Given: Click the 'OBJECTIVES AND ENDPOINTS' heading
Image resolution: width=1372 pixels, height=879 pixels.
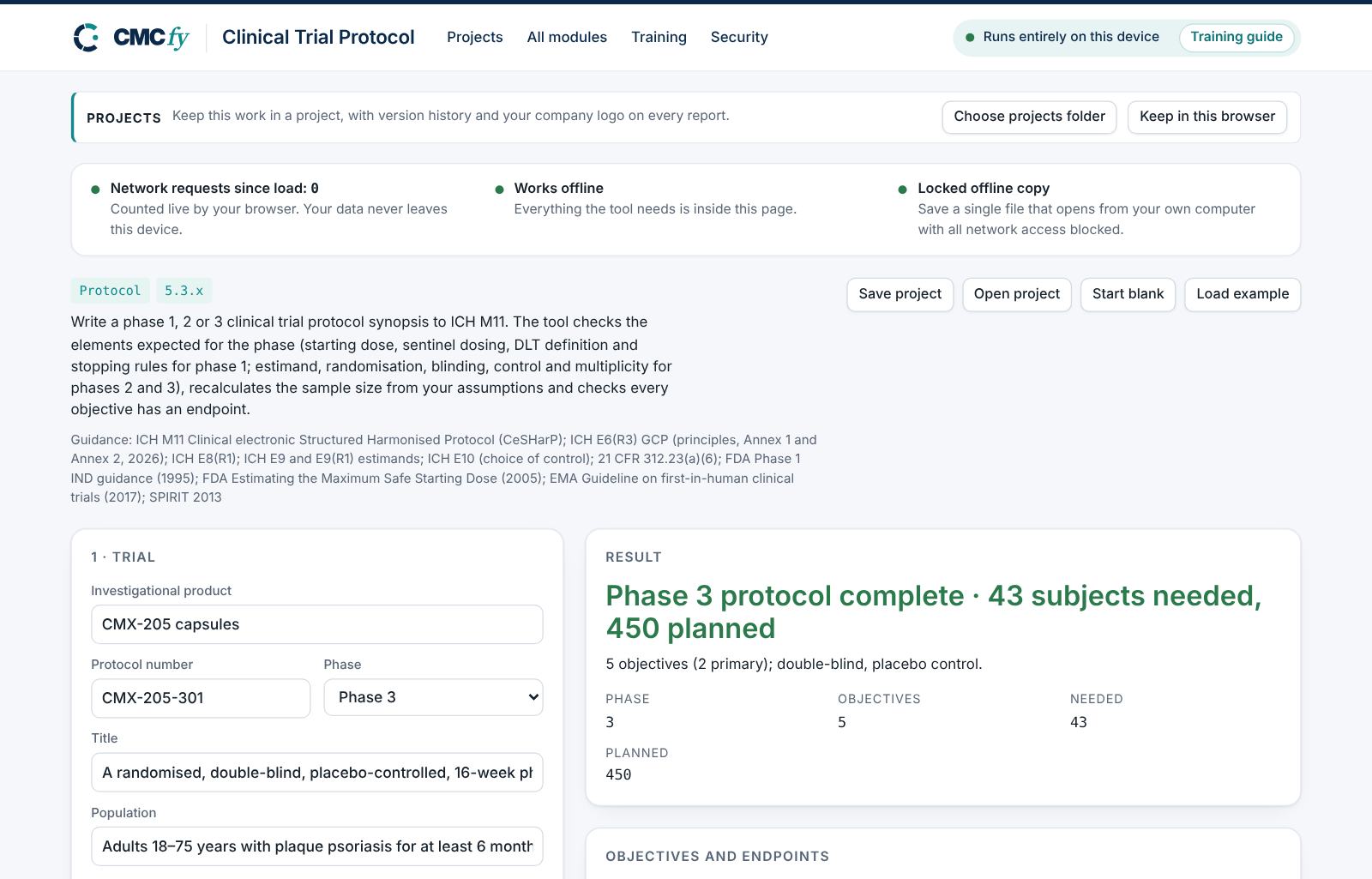Looking at the screenshot, I should click(x=718, y=856).
